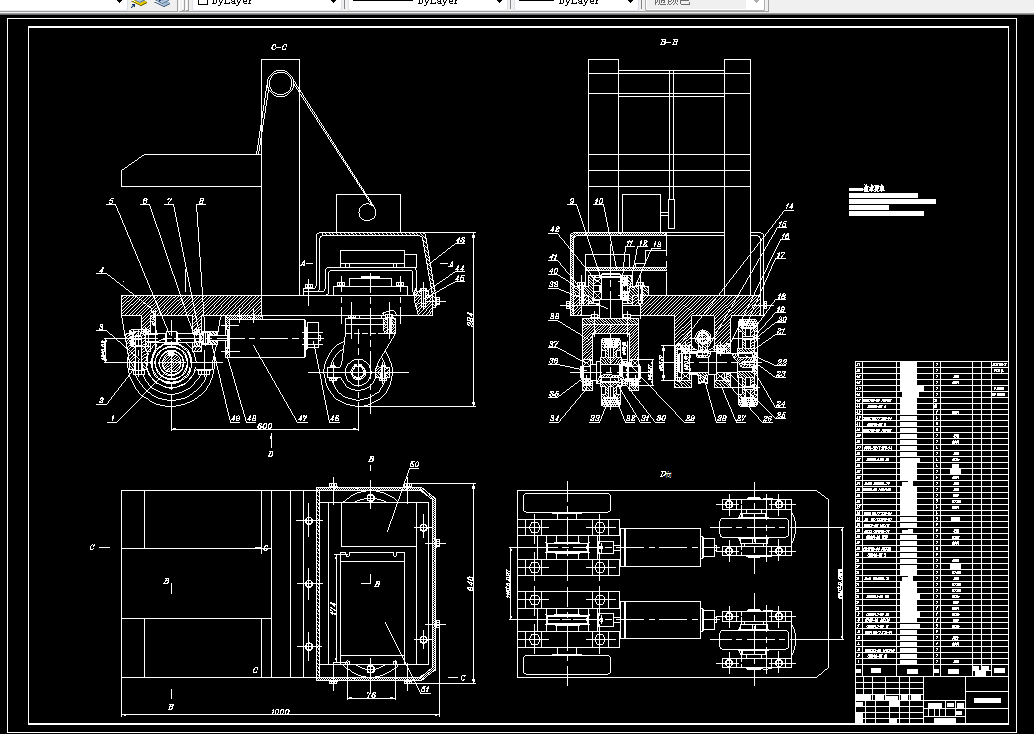Select part balloon number 17
The width and height of the screenshot is (1034, 734).
point(781,255)
